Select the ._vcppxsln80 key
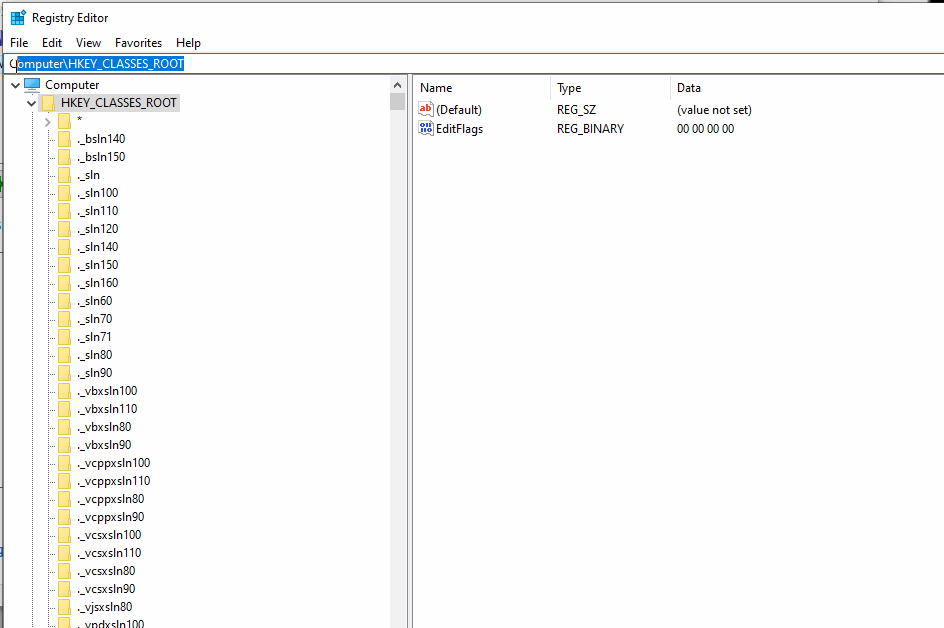944x628 pixels. pyautogui.click(x=111, y=499)
